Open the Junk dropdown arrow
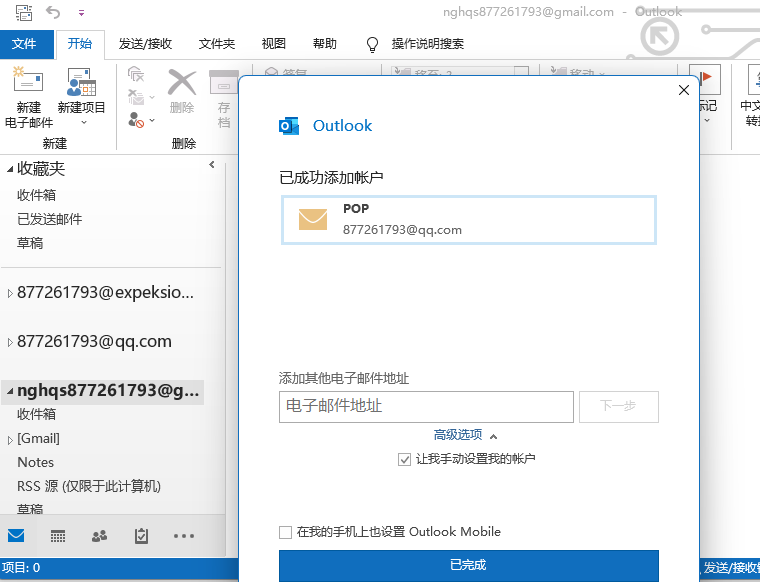760x582 pixels. tap(152, 120)
